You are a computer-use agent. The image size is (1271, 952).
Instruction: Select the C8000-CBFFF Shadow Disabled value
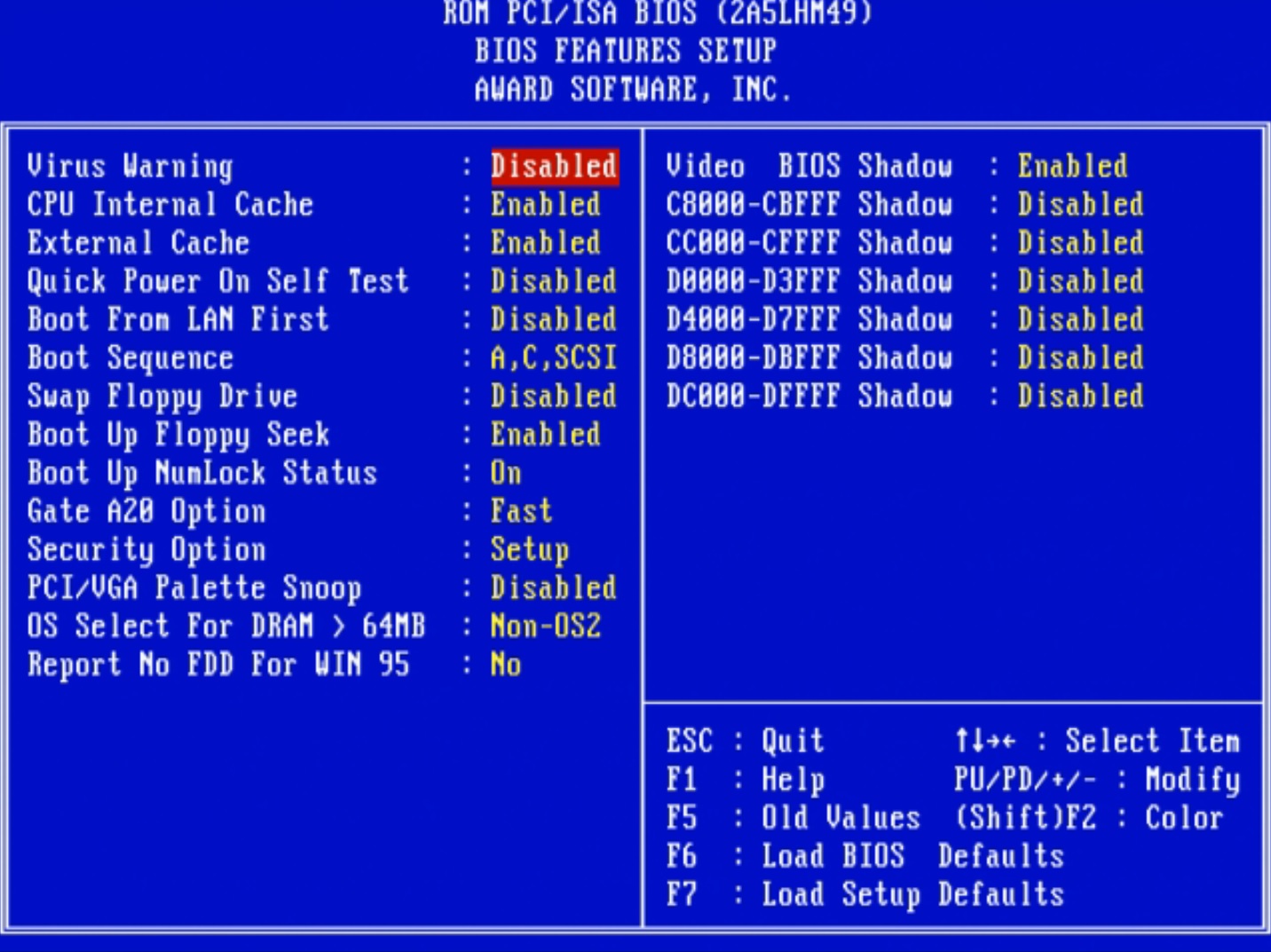click(x=1081, y=205)
